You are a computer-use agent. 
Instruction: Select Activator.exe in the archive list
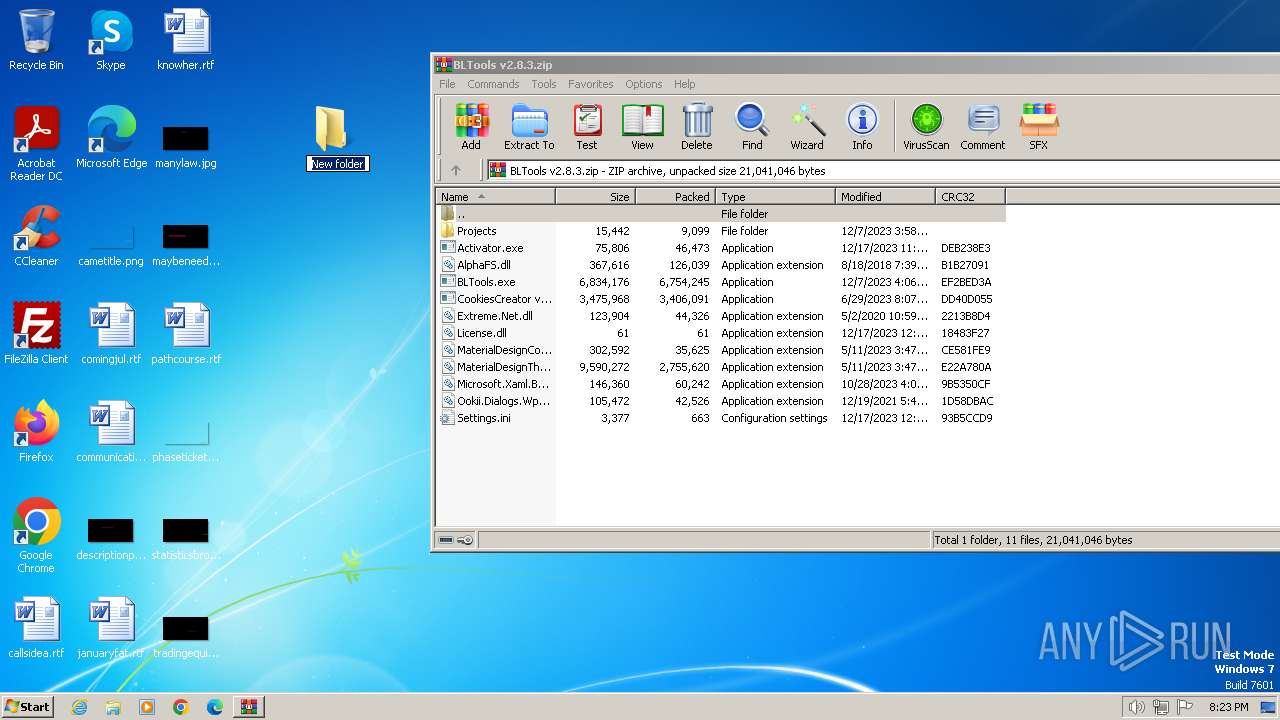[721, 248]
